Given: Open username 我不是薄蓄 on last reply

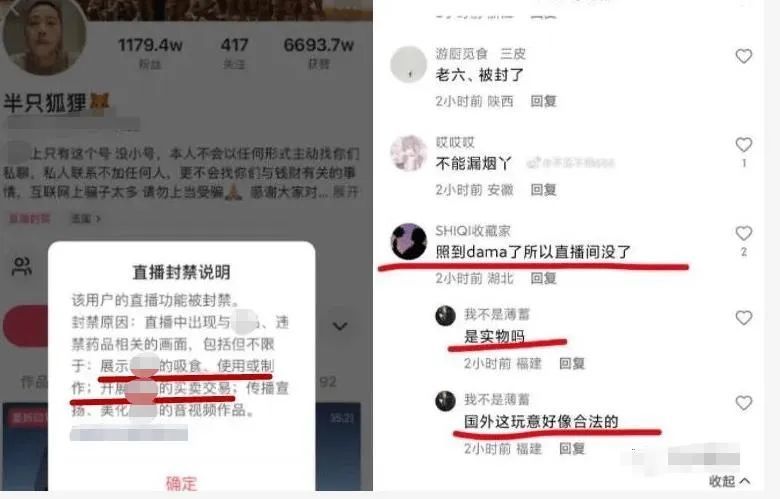Looking at the screenshot, I should click(496, 399).
